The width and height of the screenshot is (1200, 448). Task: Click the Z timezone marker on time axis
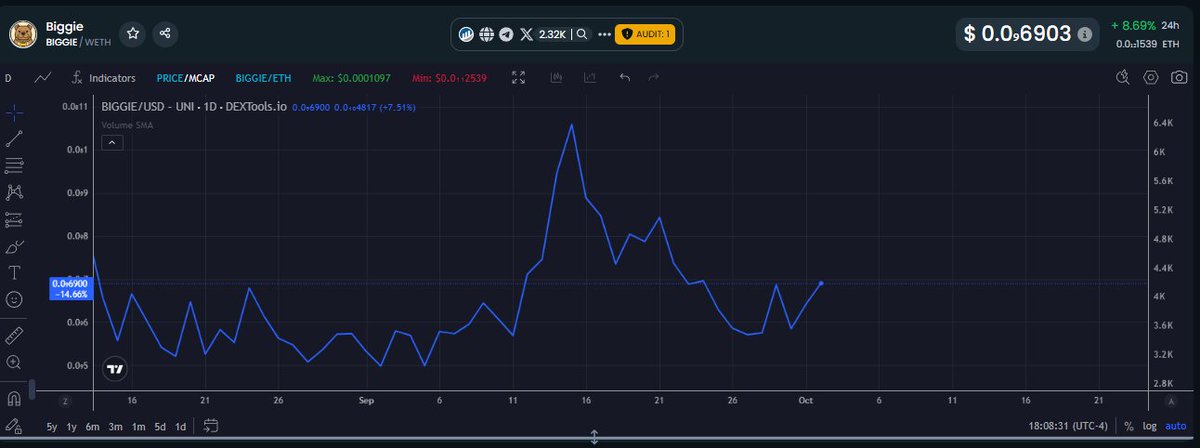[64, 400]
